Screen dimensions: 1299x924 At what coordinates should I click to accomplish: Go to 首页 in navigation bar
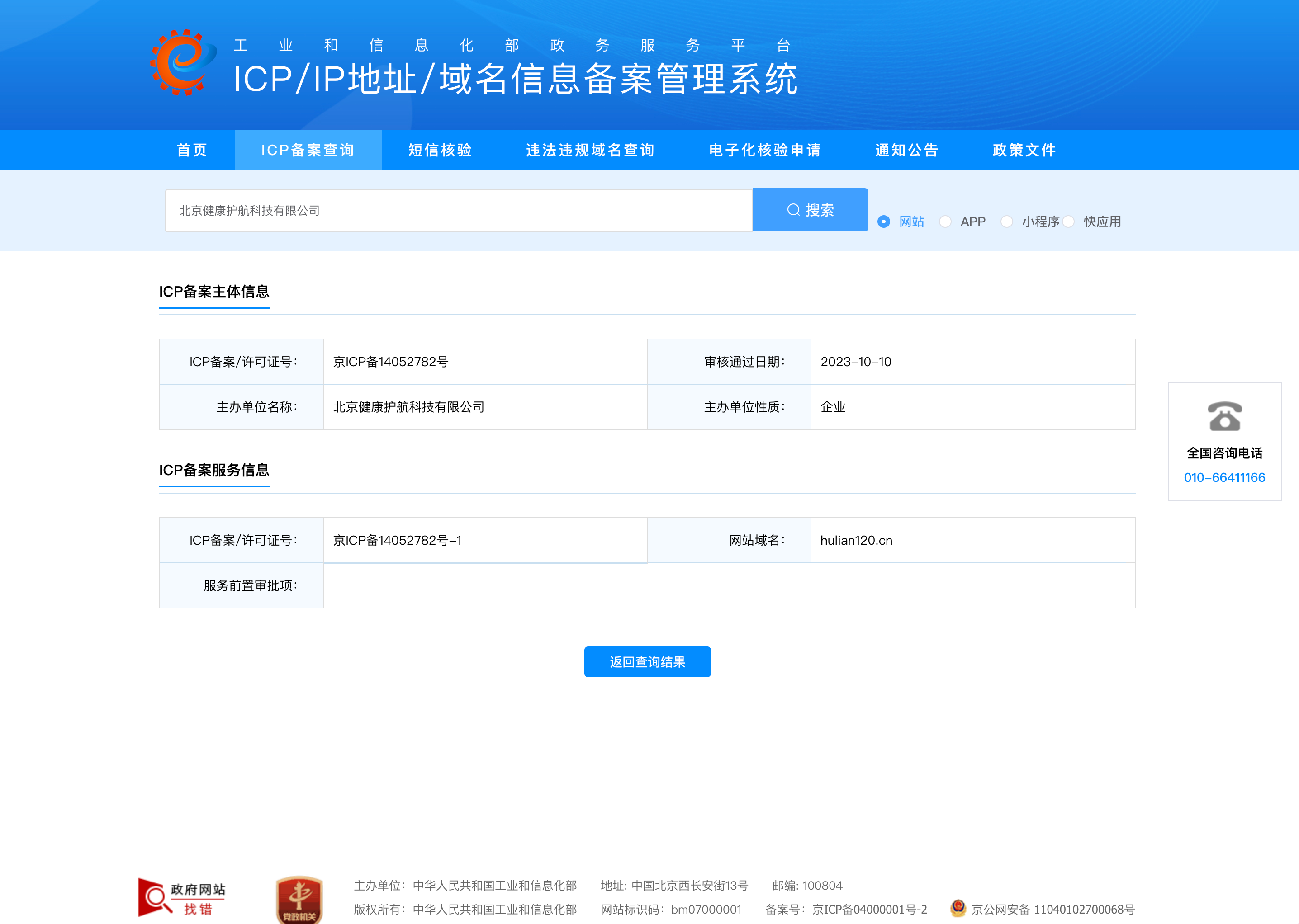[x=192, y=150]
